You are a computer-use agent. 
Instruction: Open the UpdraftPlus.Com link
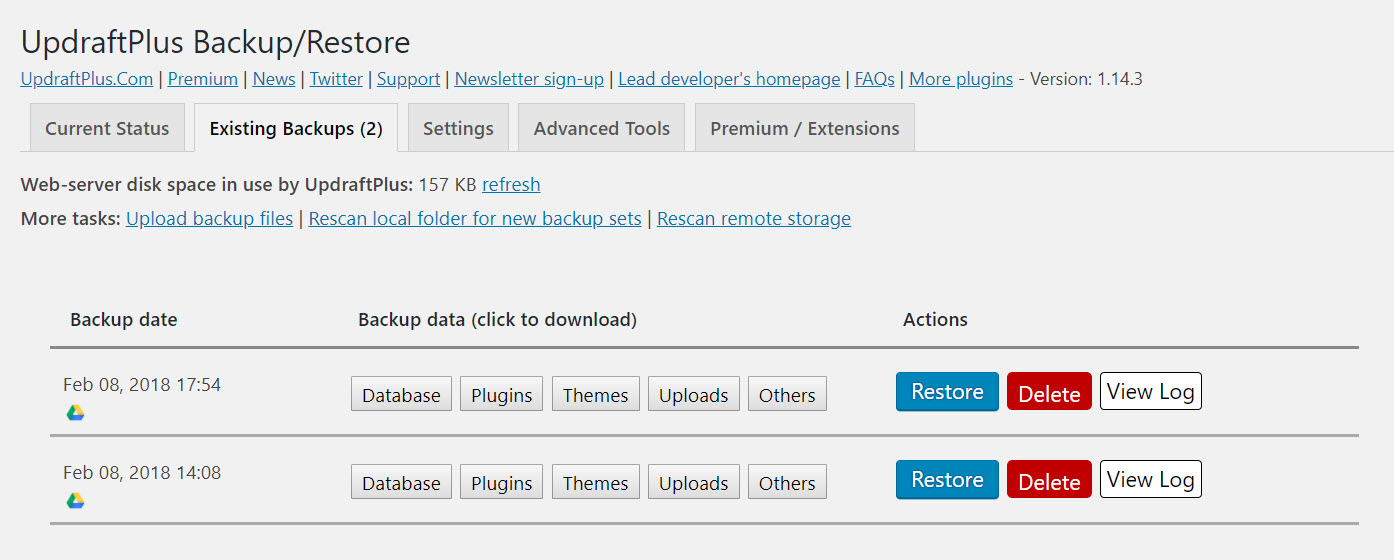coord(87,79)
